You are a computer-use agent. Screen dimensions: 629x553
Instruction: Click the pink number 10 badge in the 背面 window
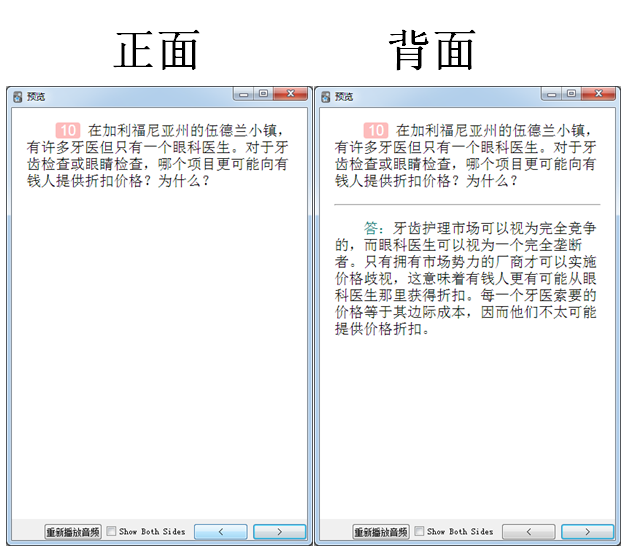[x=376, y=130]
